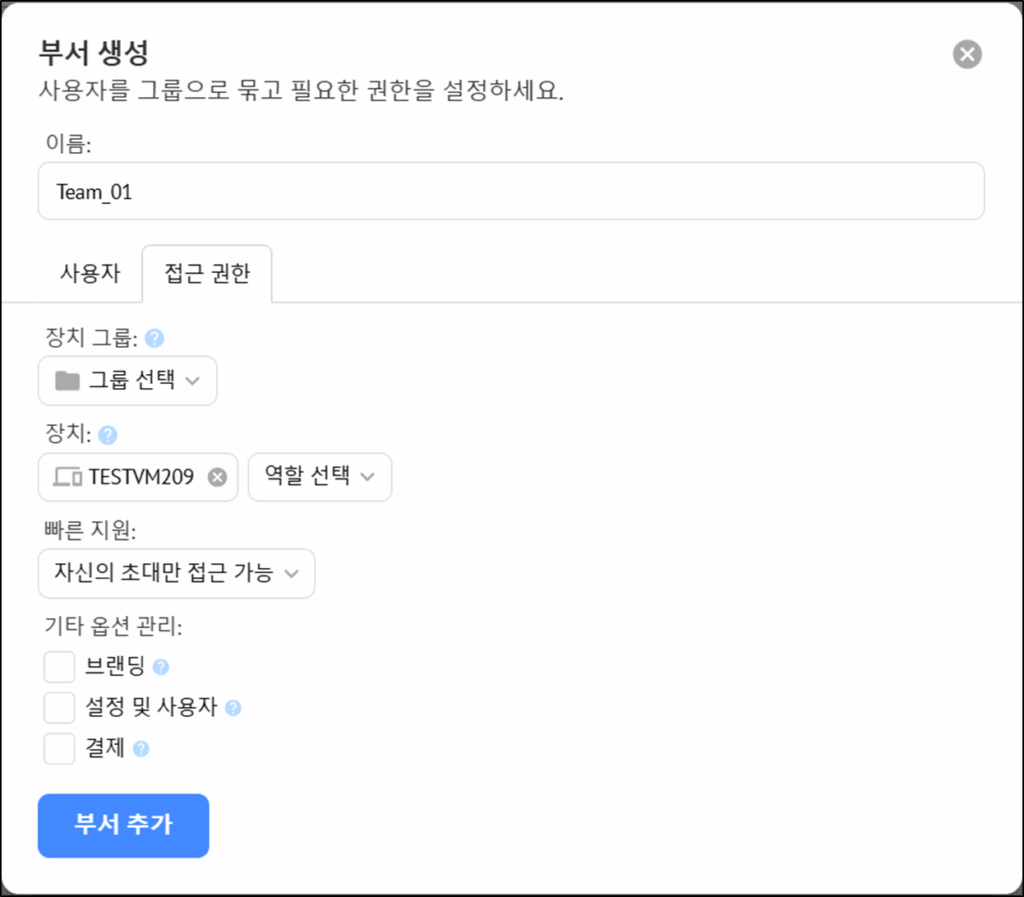1024x897 pixels.
Task: Click help icon beside 설정 및 사용자
Action: 233,708
